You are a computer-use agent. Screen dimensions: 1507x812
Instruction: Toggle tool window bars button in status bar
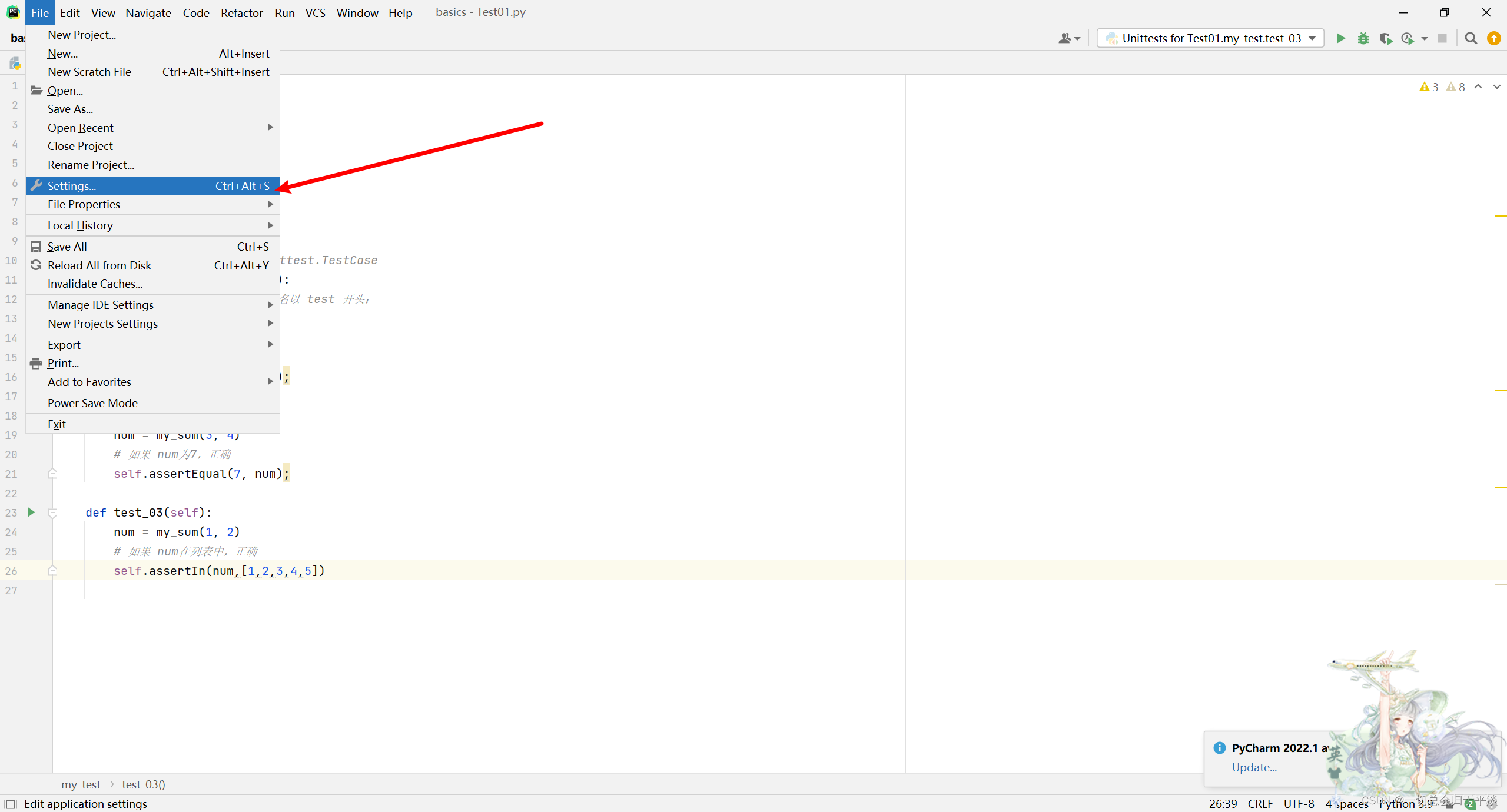tap(11, 804)
